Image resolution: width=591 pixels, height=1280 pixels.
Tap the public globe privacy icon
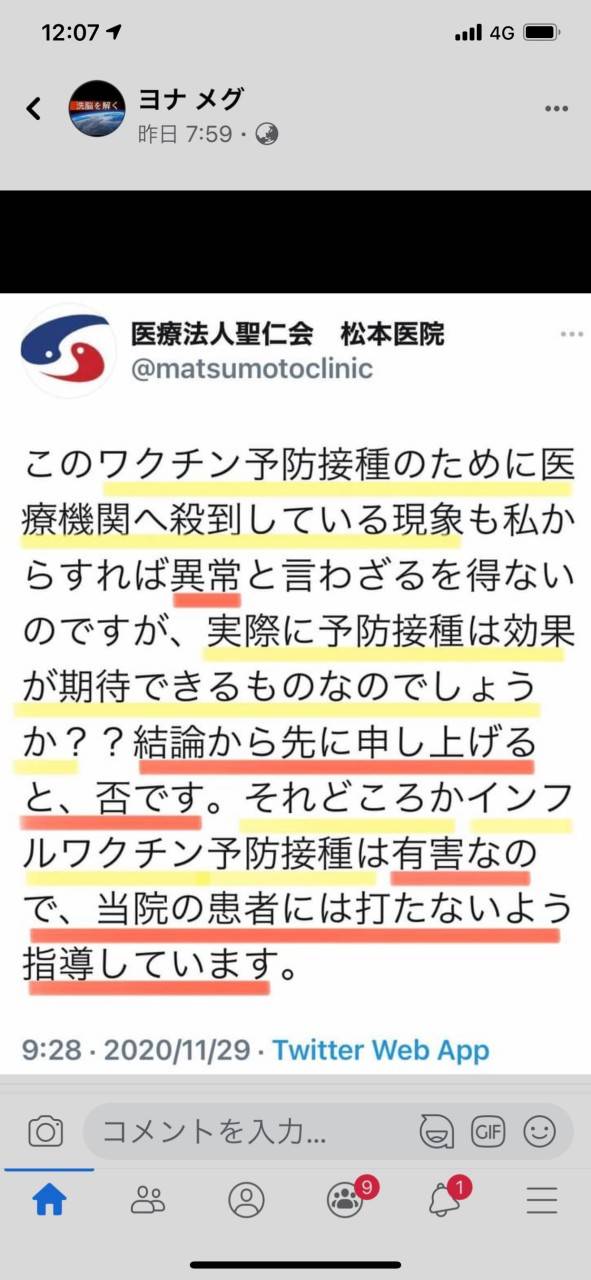coord(267,134)
